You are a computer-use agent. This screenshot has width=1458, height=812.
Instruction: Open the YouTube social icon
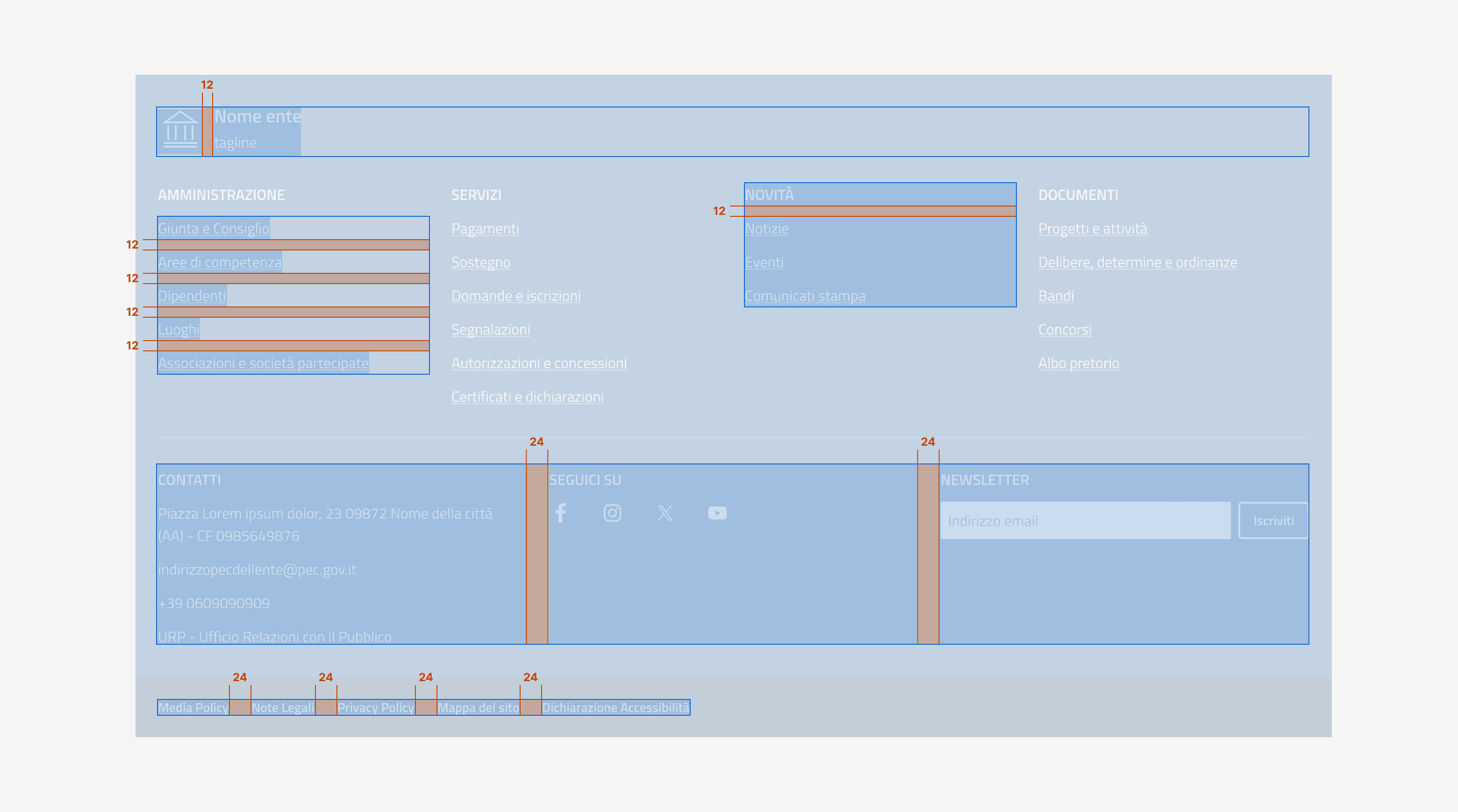(x=716, y=513)
